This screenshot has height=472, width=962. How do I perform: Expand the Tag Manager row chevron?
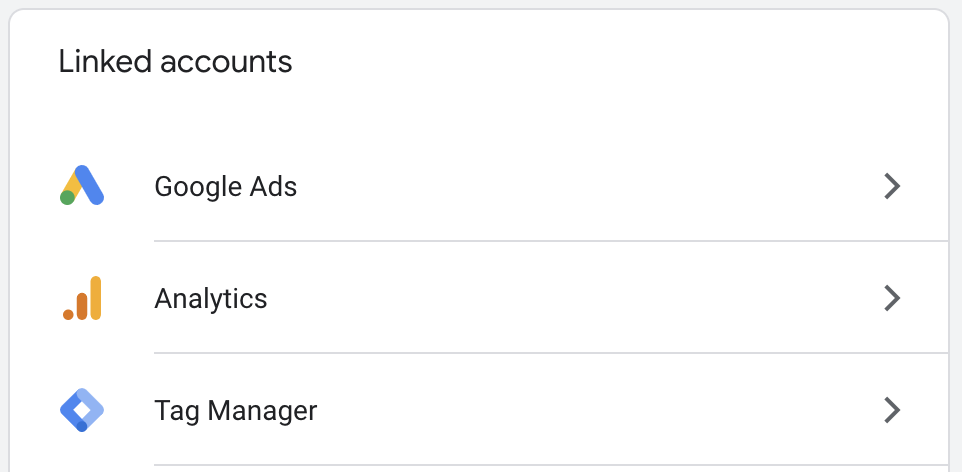[x=892, y=410]
